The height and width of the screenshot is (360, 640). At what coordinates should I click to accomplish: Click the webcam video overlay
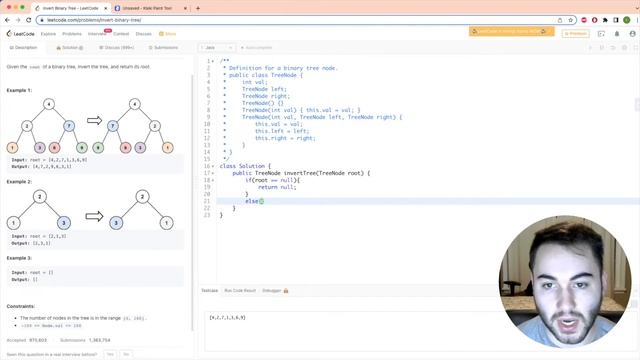[565, 282]
